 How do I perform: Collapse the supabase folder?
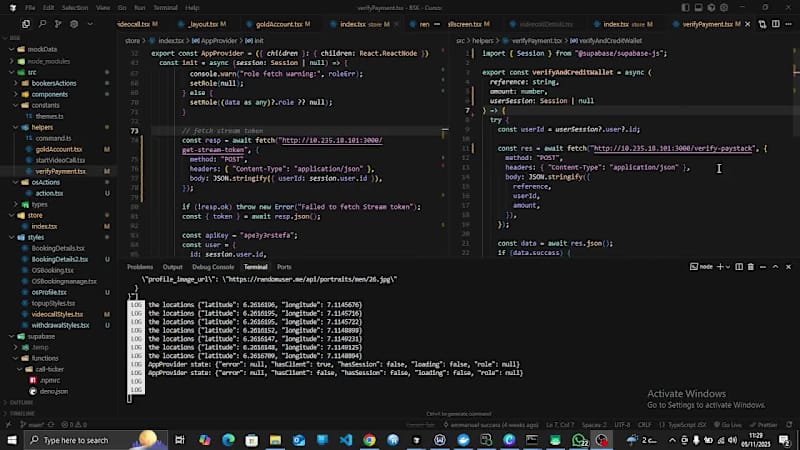point(41,336)
